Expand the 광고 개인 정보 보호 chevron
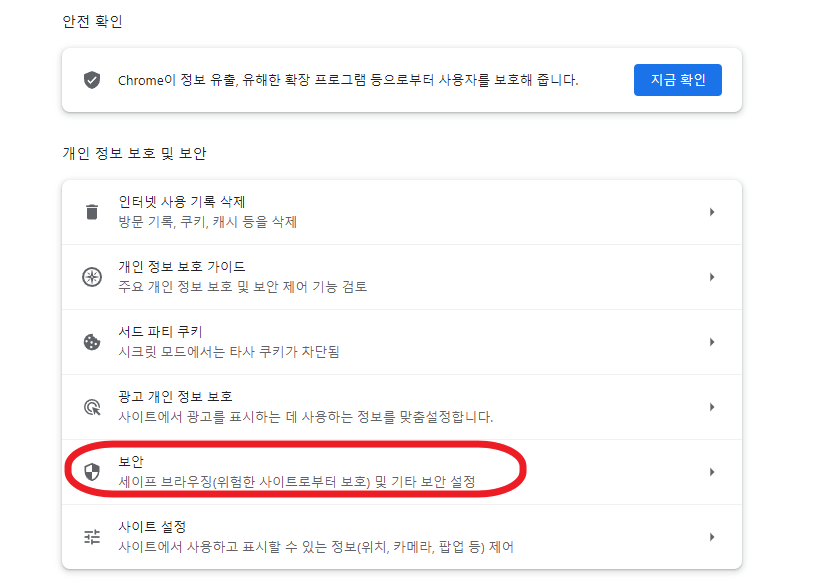The width and height of the screenshot is (824, 588). [712, 406]
